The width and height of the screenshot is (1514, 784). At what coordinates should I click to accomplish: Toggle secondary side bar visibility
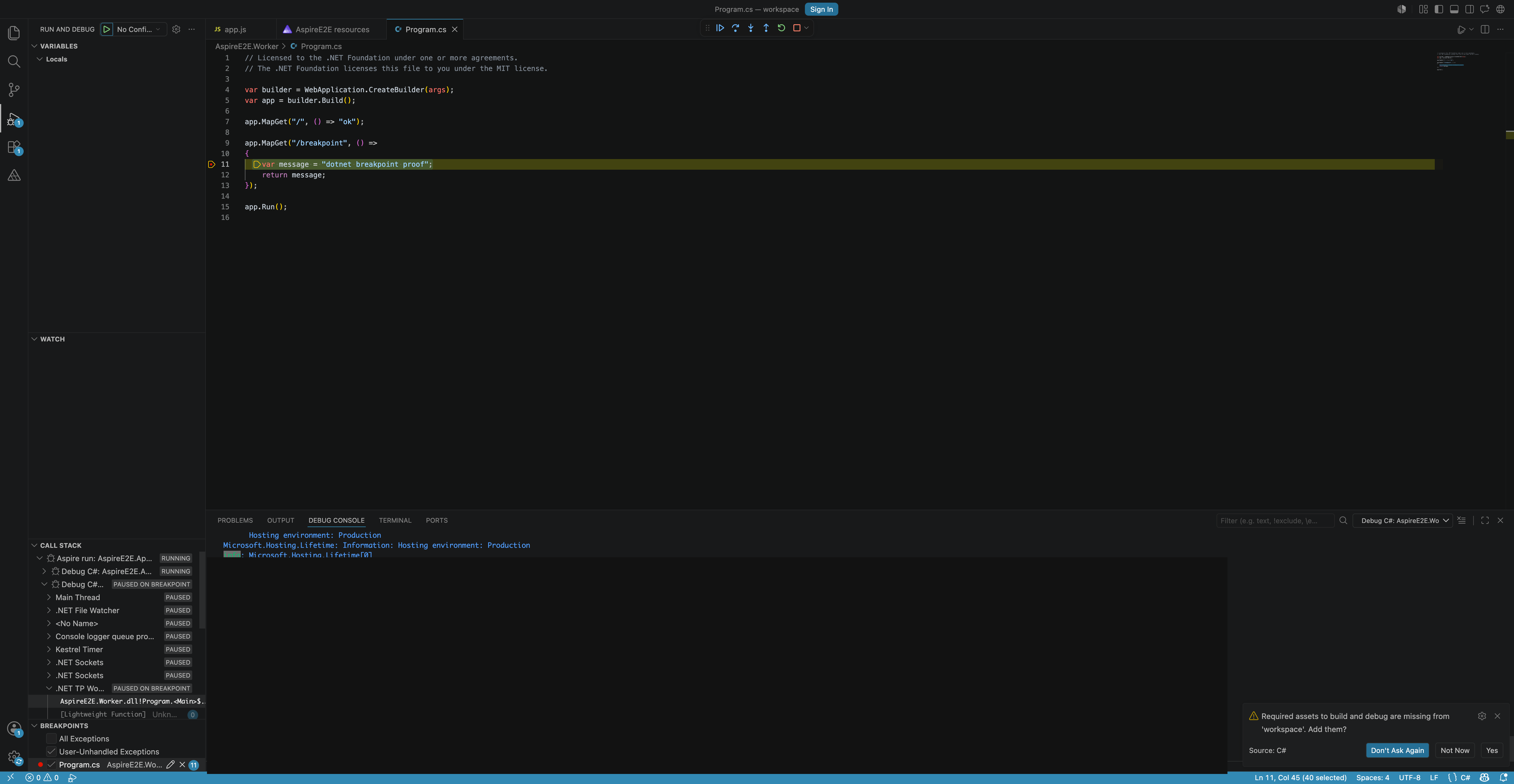click(1469, 9)
